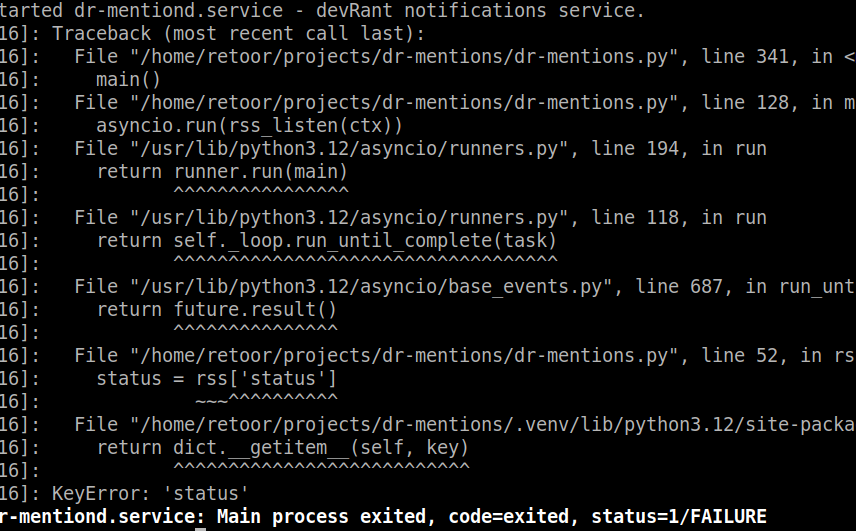The height and width of the screenshot is (531, 856).
Task: Click the "KeyError: 'status'" error line
Action: (150, 494)
